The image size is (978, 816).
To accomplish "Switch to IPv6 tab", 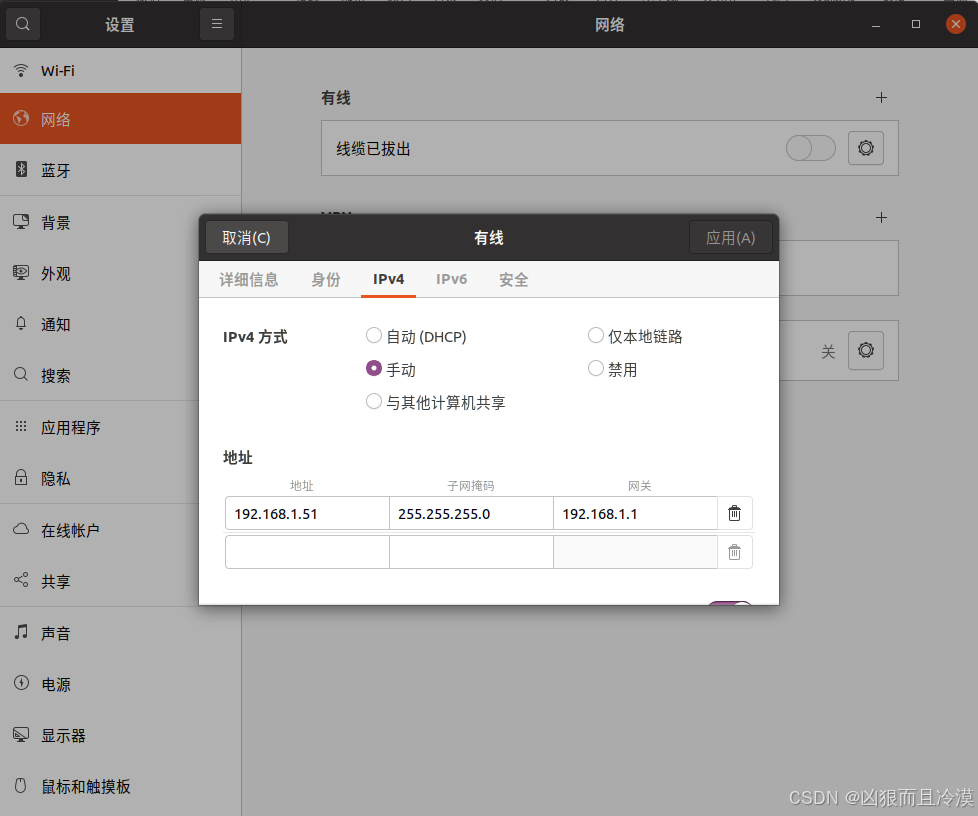I will pyautogui.click(x=452, y=279).
